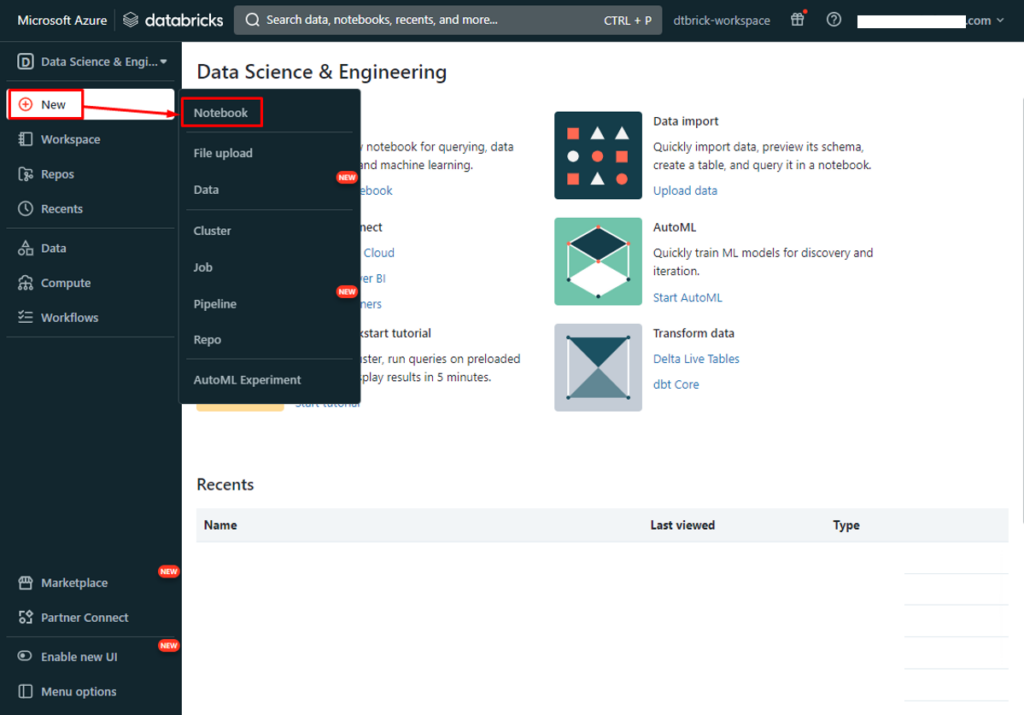Open the help question mark icon

click(x=834, y=20)
